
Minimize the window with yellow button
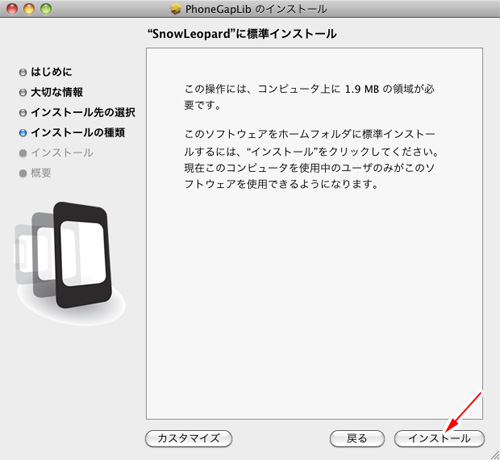coord(29,9)
